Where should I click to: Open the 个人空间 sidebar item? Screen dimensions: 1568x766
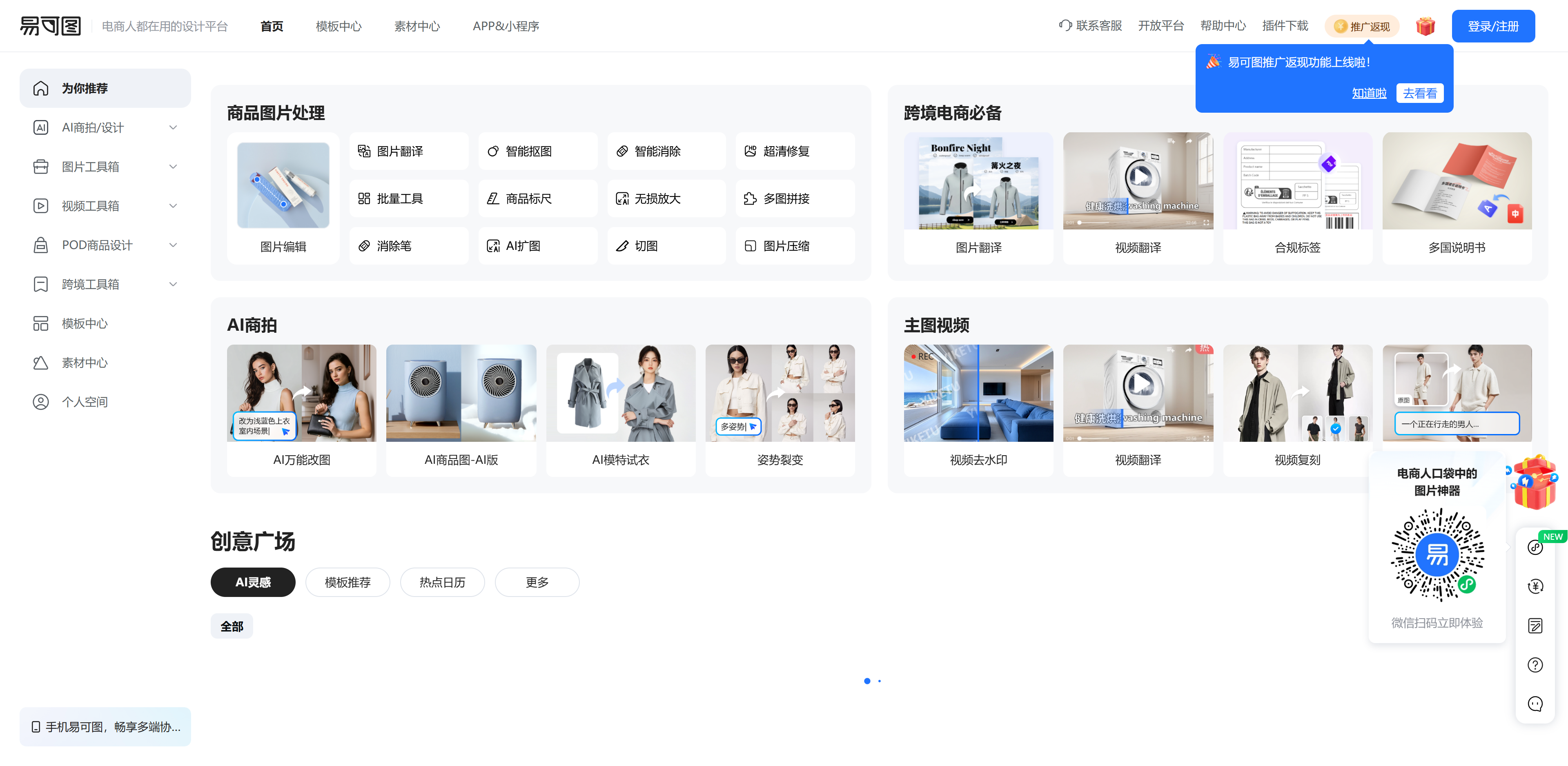tap(85, 402)
